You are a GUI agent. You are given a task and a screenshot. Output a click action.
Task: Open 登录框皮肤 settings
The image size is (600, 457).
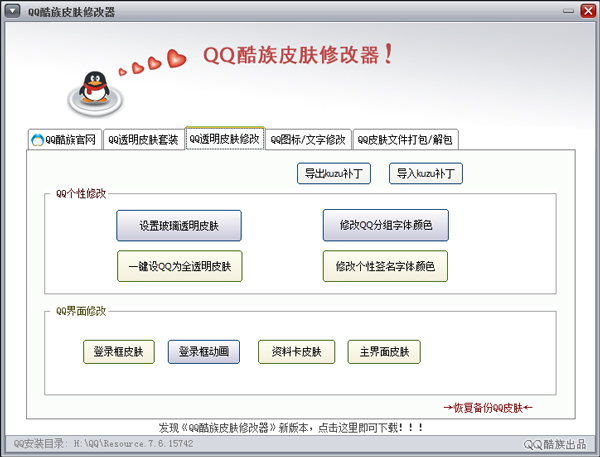(118, 352)
